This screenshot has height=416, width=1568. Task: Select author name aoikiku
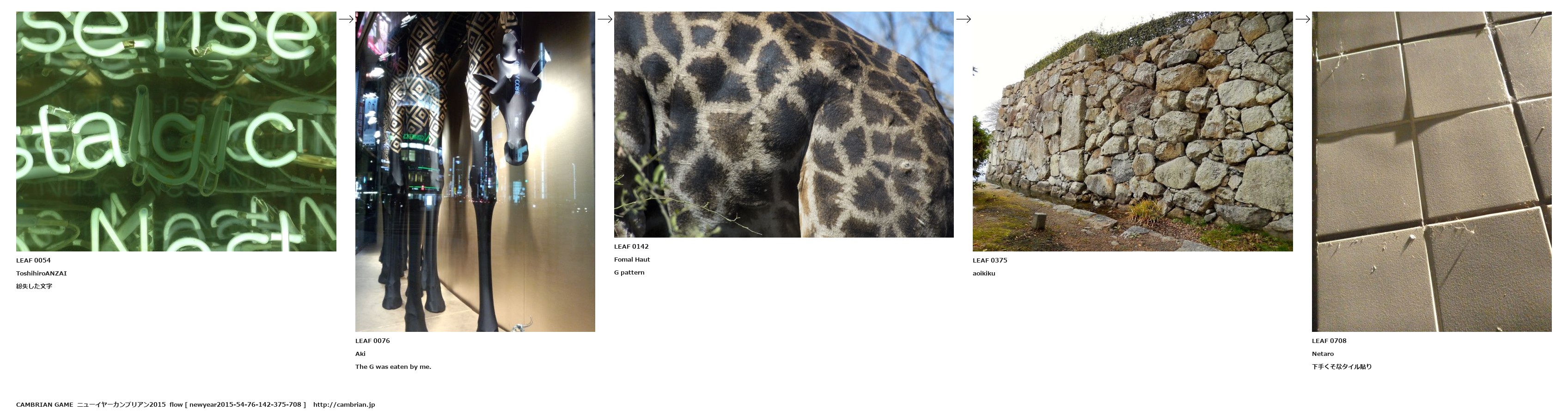(984, 274)
